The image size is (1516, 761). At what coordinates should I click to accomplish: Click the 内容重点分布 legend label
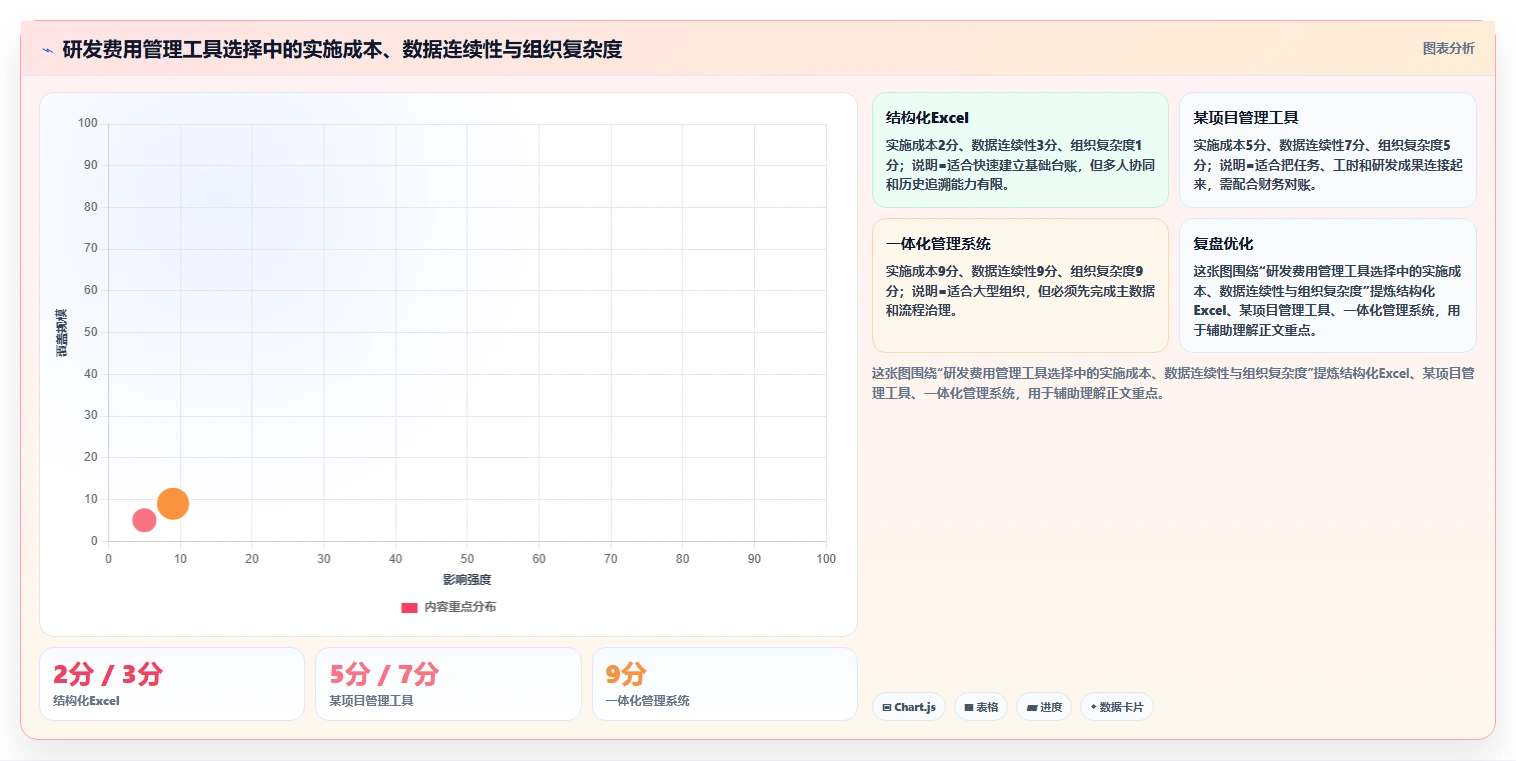(x=460, y=607)
